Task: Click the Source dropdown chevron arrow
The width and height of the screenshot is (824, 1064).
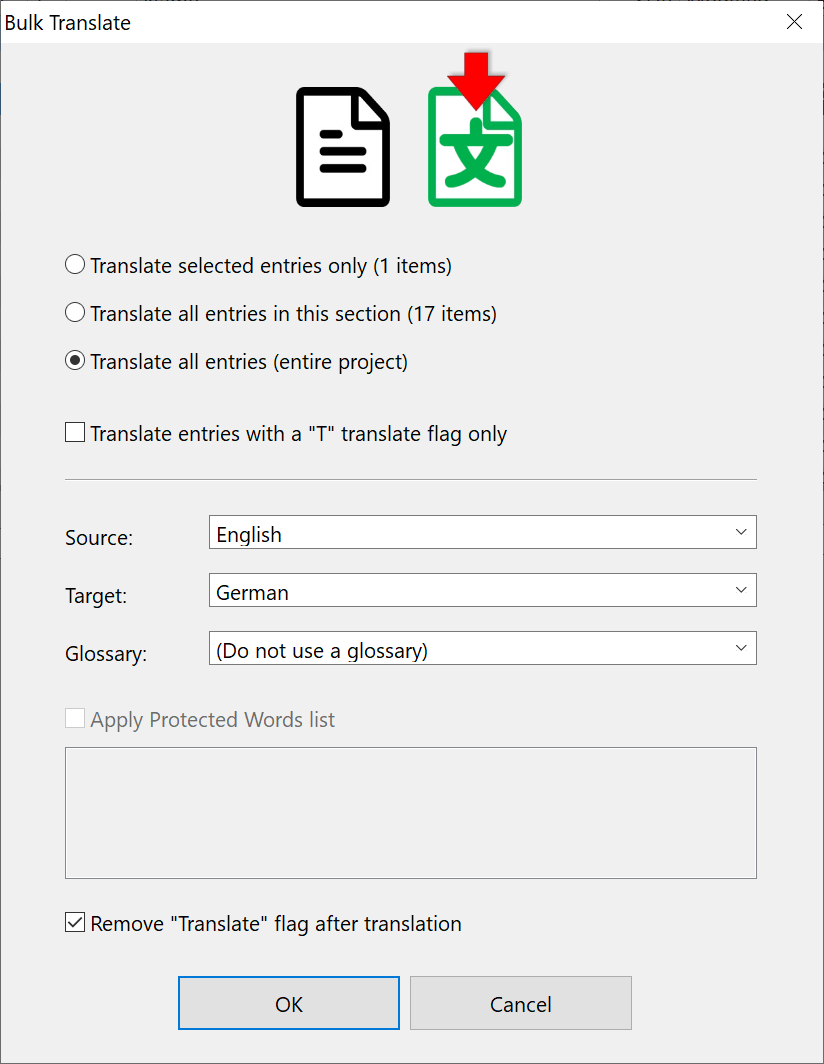Action: pos(741,532)
